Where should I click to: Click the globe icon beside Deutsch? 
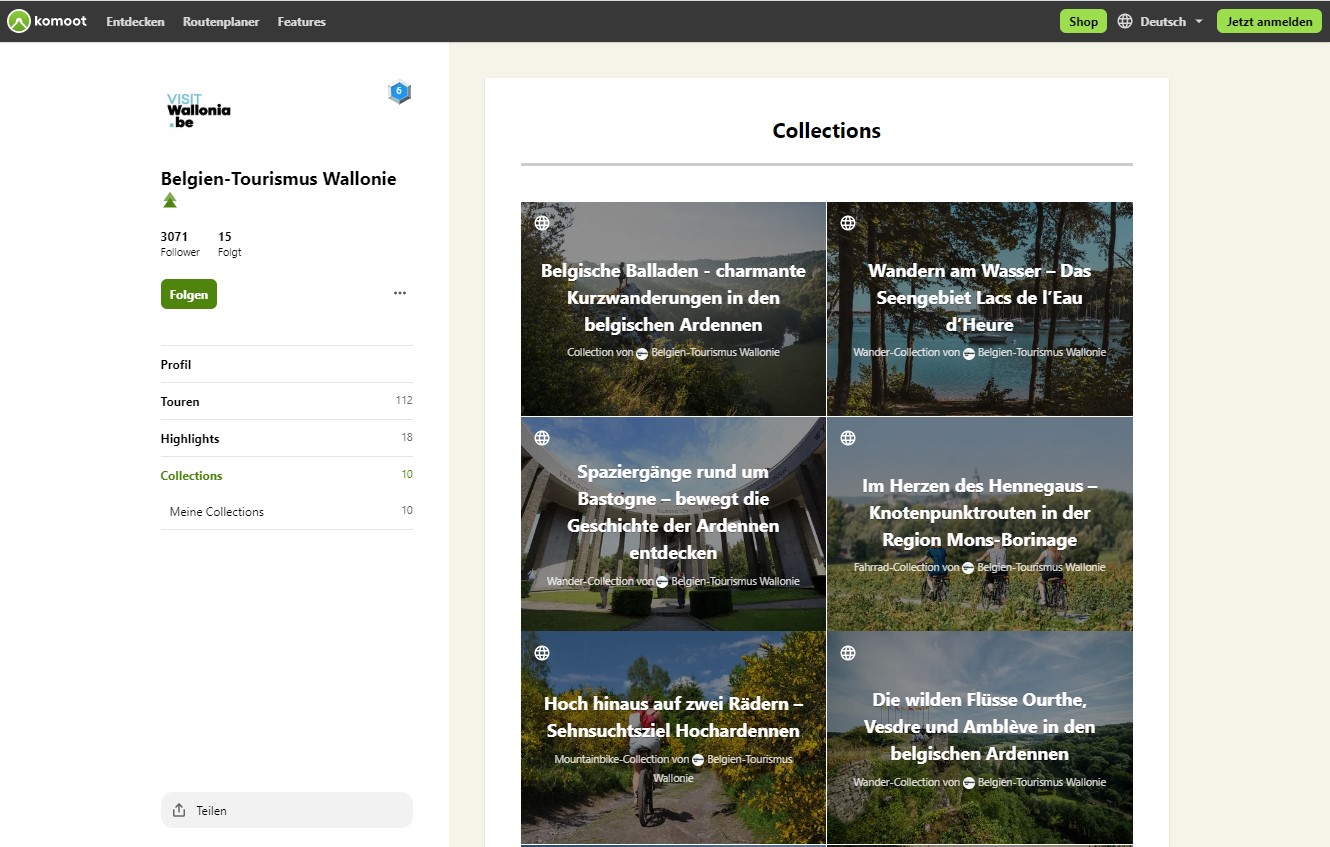[x=1125, y=21]
